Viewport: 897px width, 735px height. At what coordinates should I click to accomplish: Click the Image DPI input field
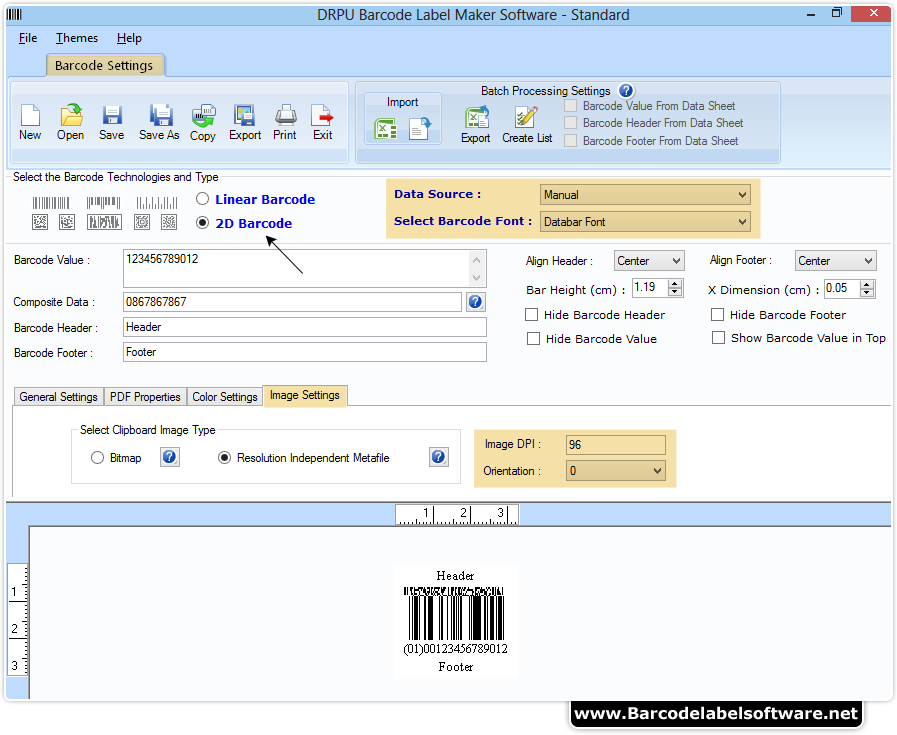(x=616, y=444)
